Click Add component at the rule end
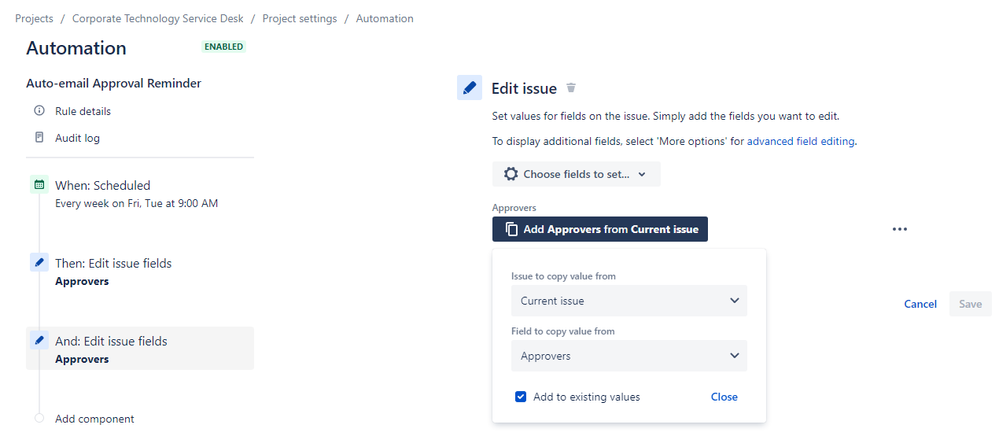 (x=94, y=418)
